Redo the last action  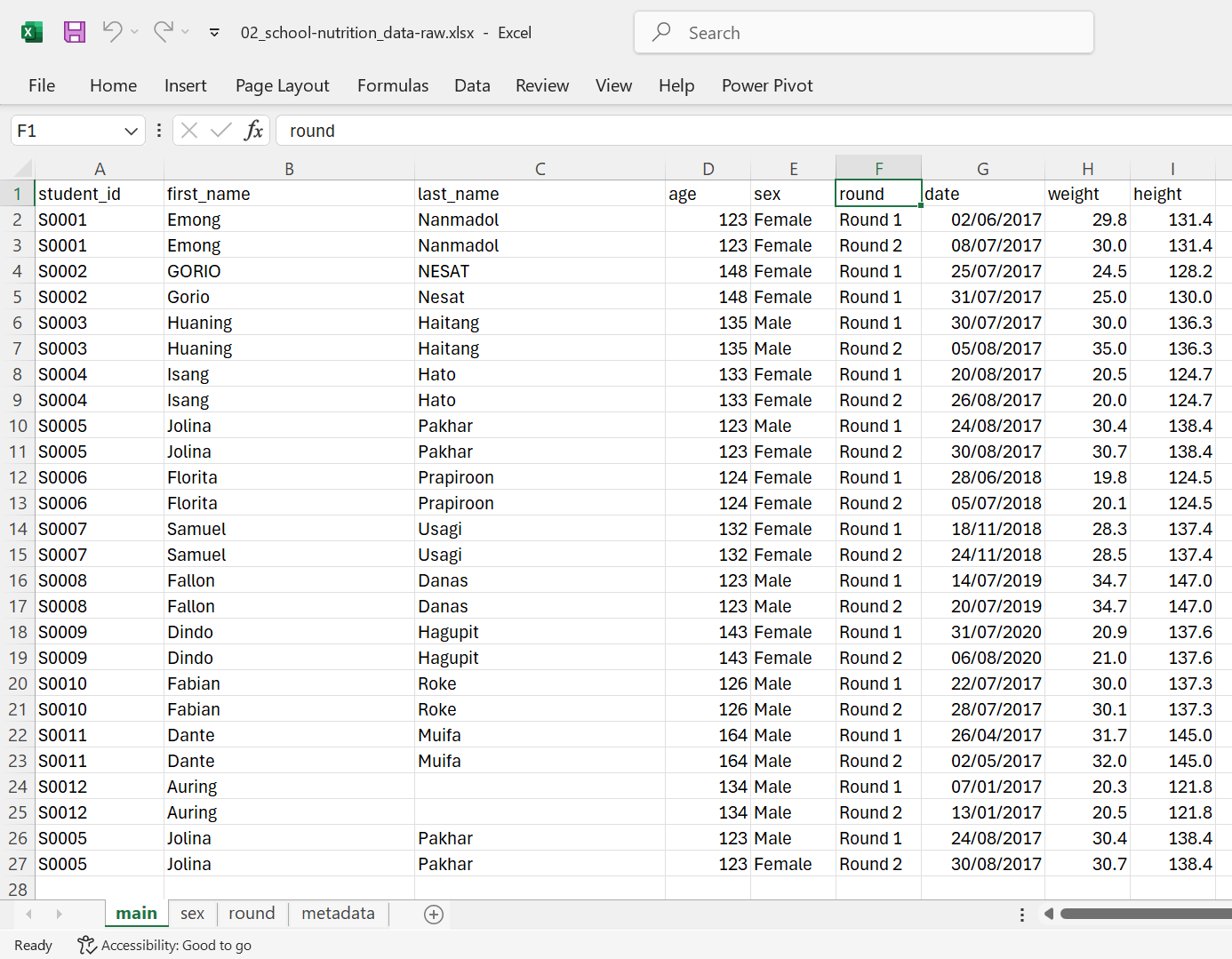point(163,32)
